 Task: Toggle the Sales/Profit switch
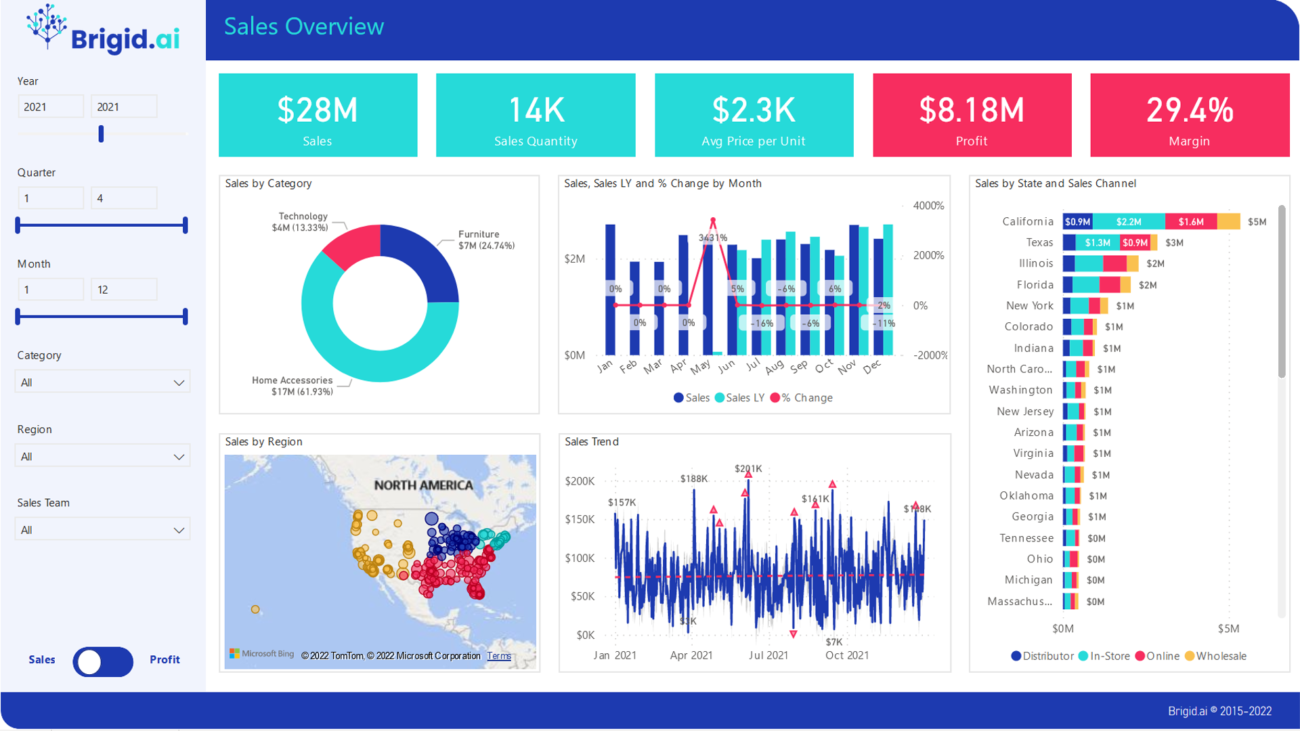point(103,661)
